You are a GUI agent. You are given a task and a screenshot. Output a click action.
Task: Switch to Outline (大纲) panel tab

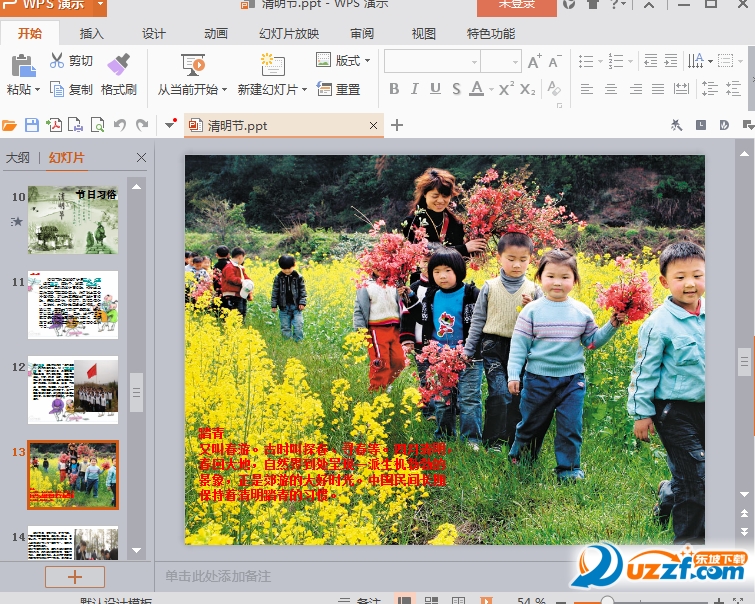point(18,158)
